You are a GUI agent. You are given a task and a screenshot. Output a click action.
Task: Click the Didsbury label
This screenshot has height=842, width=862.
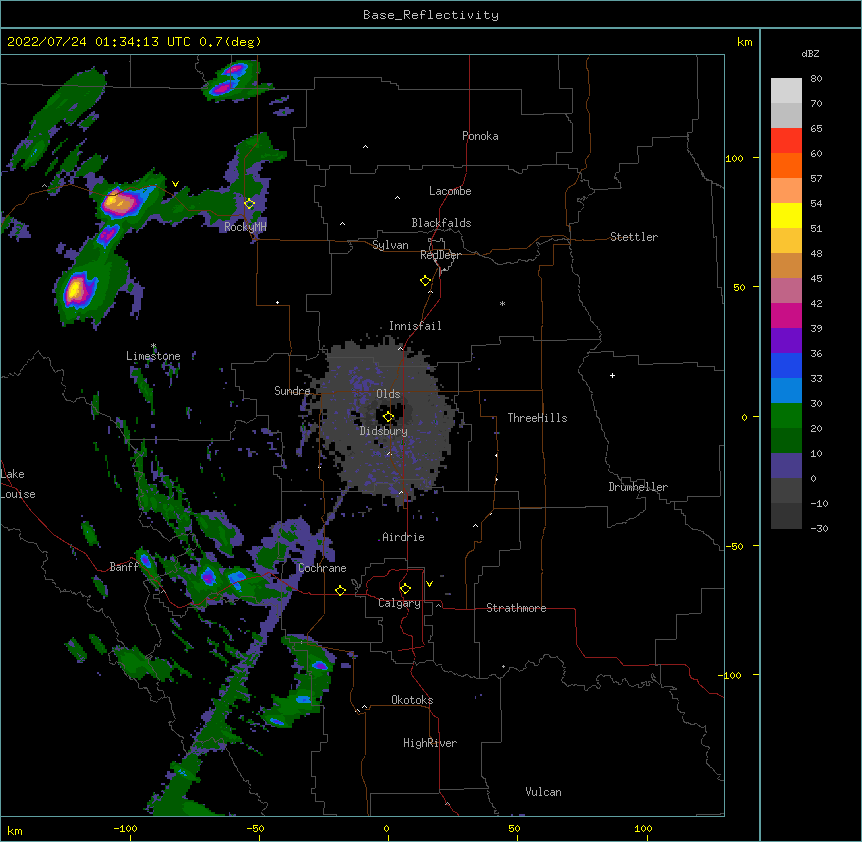click(x=383, y=431)
